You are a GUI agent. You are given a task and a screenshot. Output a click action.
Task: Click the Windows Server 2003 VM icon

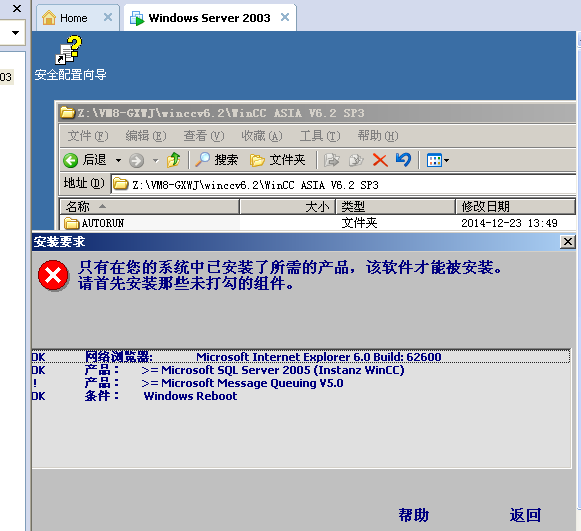(137, 18)
